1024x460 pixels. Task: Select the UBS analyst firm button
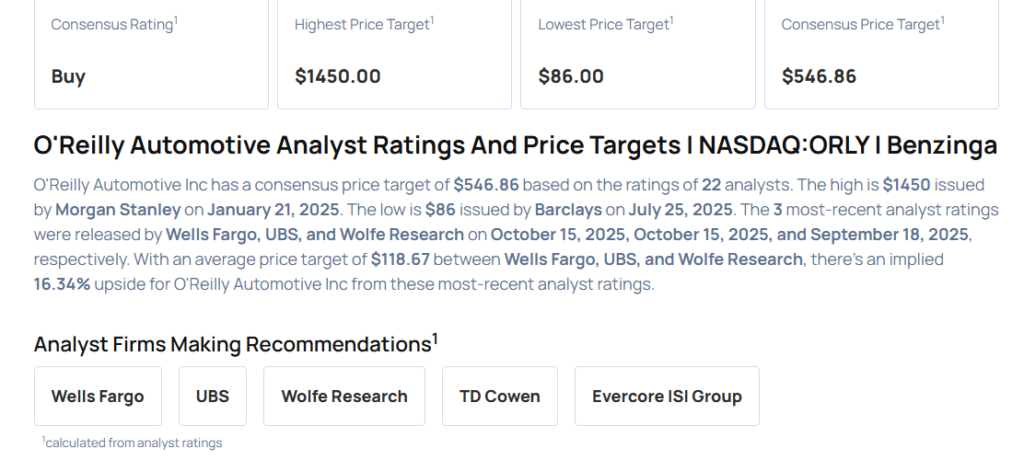[x=212, y=396]
